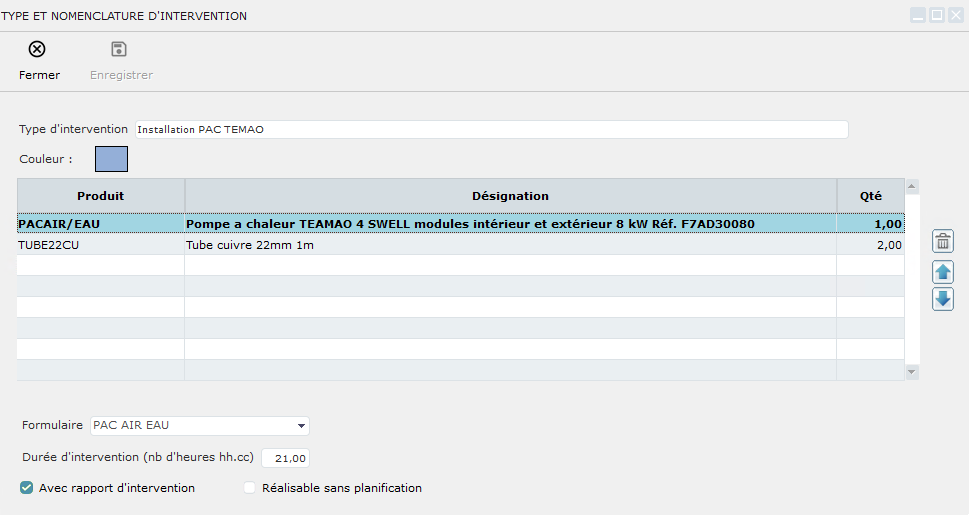Edit the Durée d'intervention hours field
This screenshot has height=515, width=969.
285,458
